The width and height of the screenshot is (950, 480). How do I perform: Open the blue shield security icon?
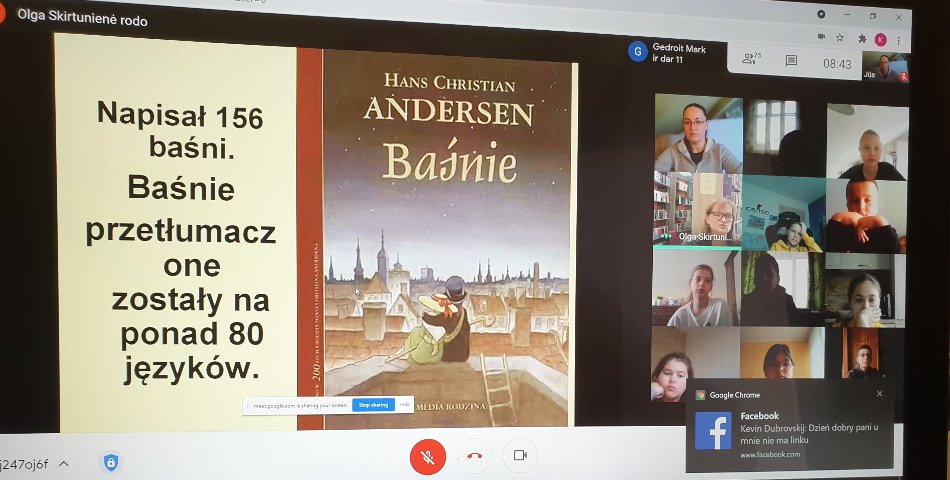tap(110, 462)
